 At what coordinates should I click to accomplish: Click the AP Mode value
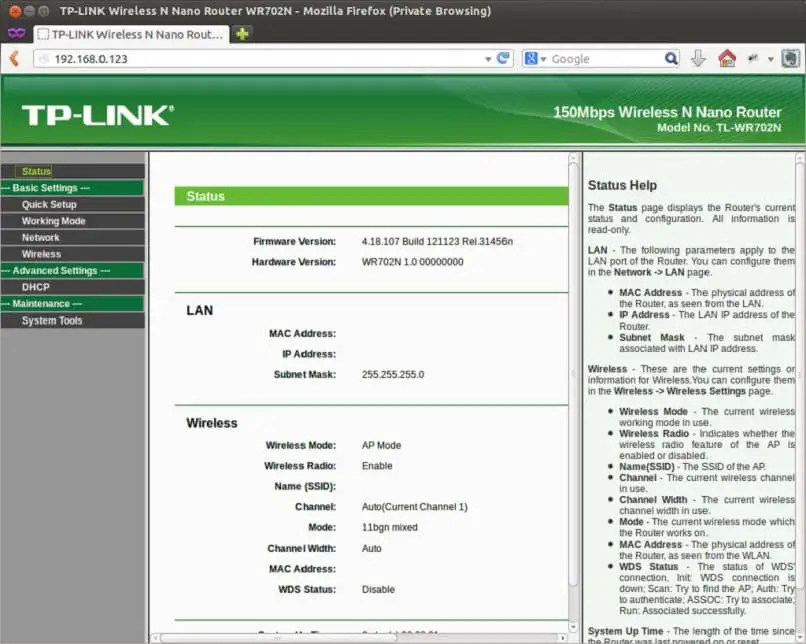point(381,445)
